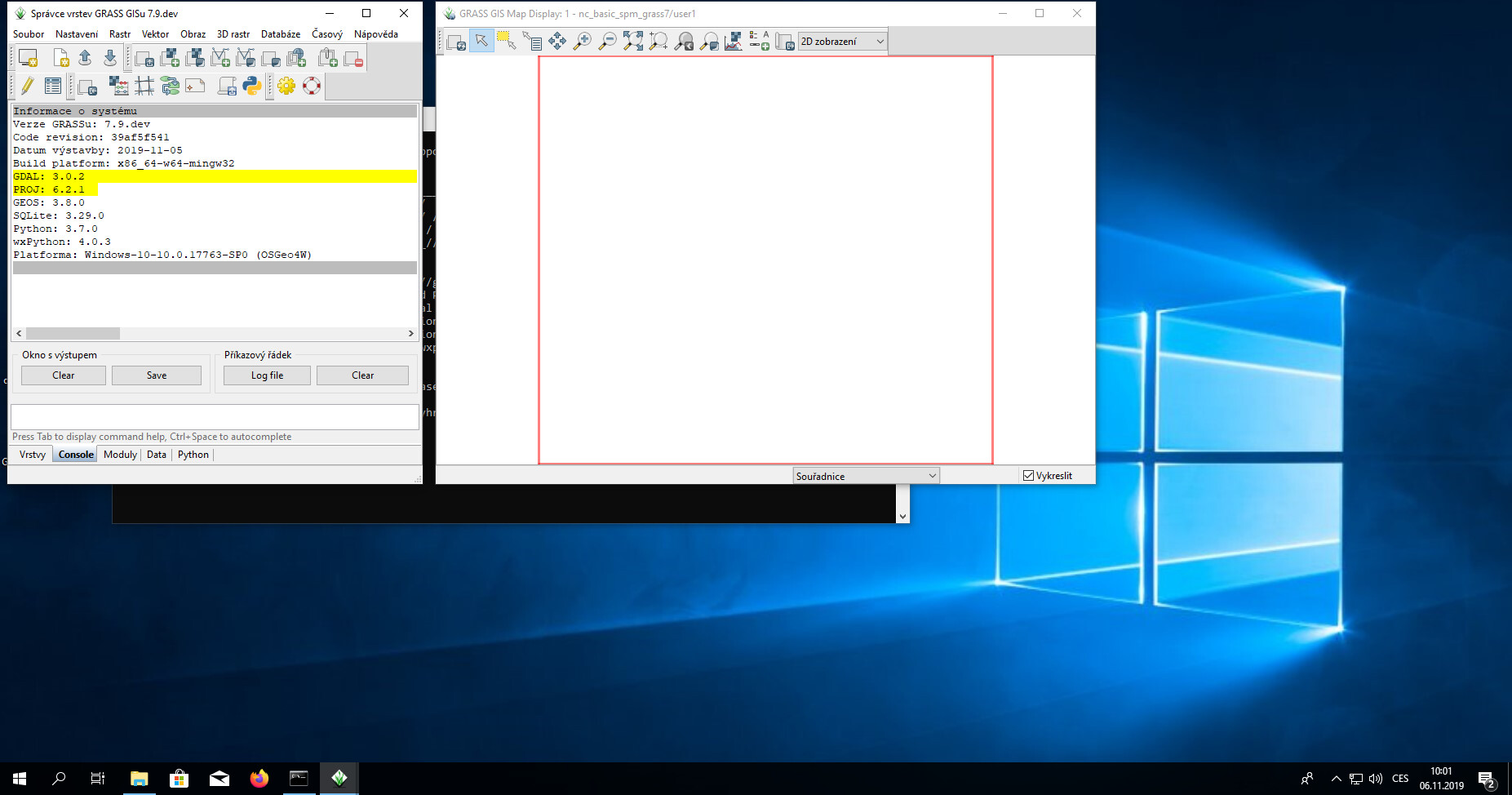
Task: Open the 2D zobrazení view dropdown
Action: [x=843, y=42]
